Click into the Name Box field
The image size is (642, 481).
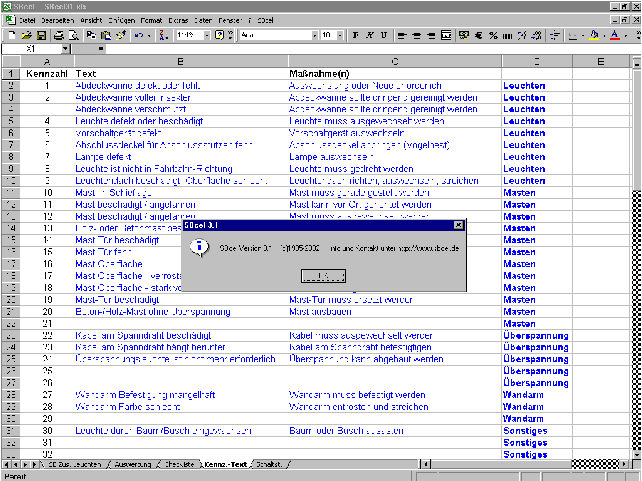coord(32,49)
